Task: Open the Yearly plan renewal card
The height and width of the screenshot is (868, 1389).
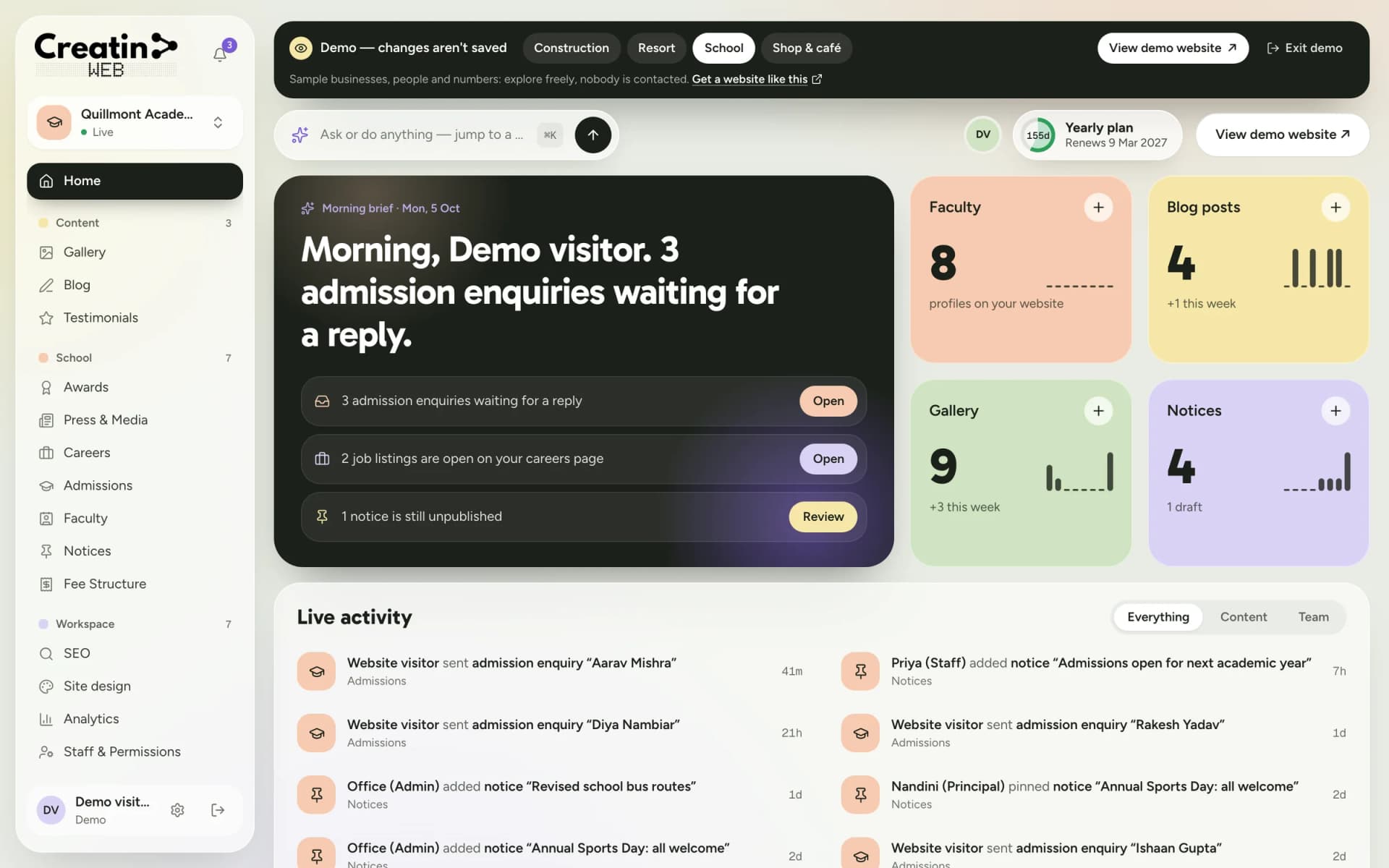Action: [1097, 135]
